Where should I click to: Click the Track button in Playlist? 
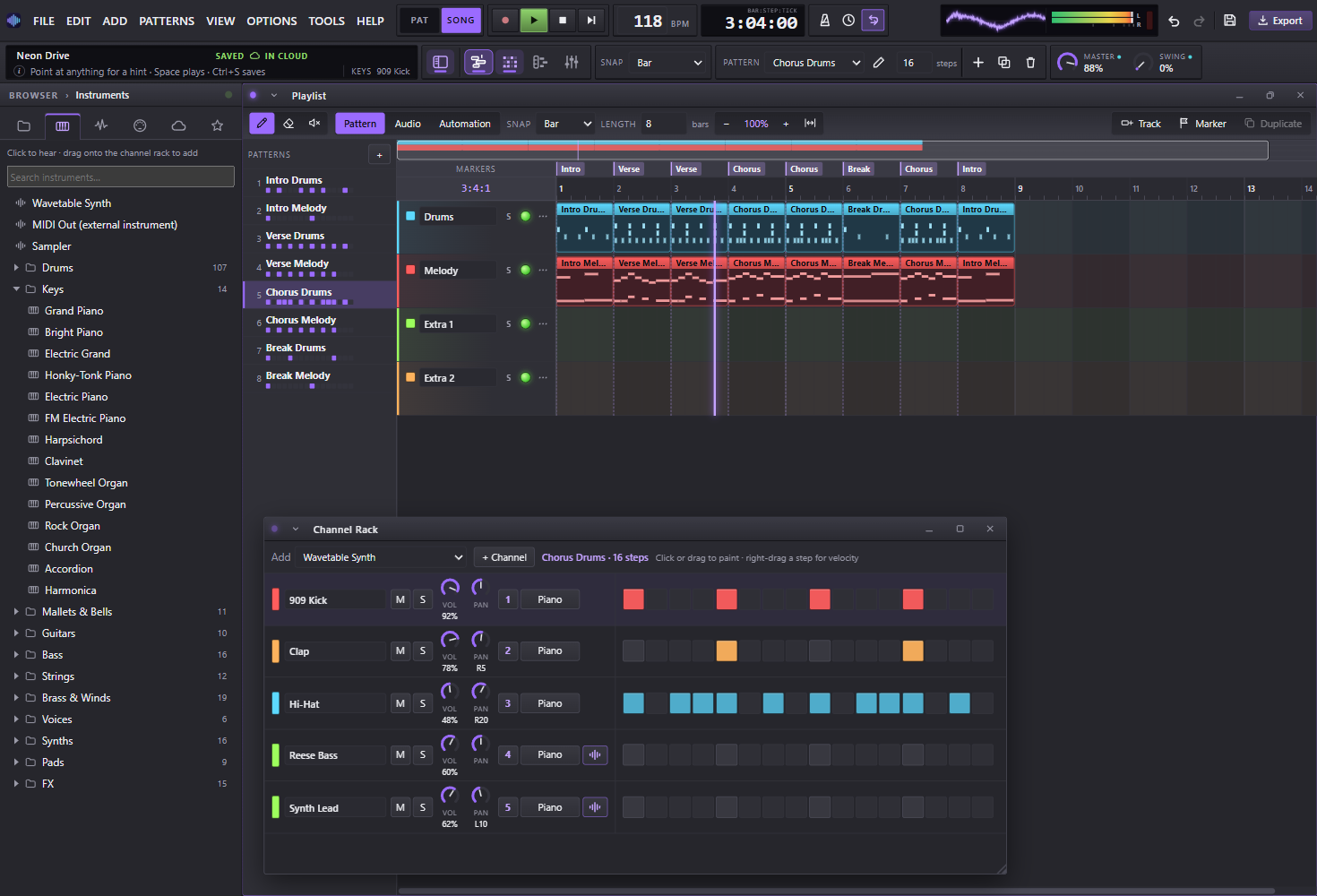coord(1141,124)
